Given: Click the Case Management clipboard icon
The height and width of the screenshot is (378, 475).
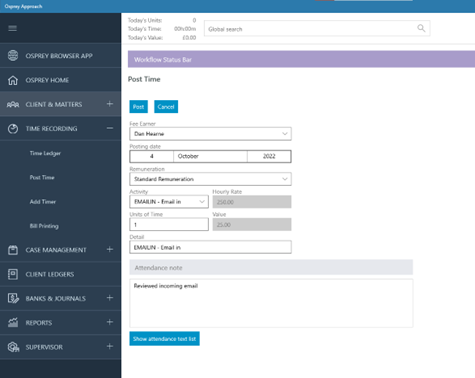Looking at the screenshot, I should (13, 250).
